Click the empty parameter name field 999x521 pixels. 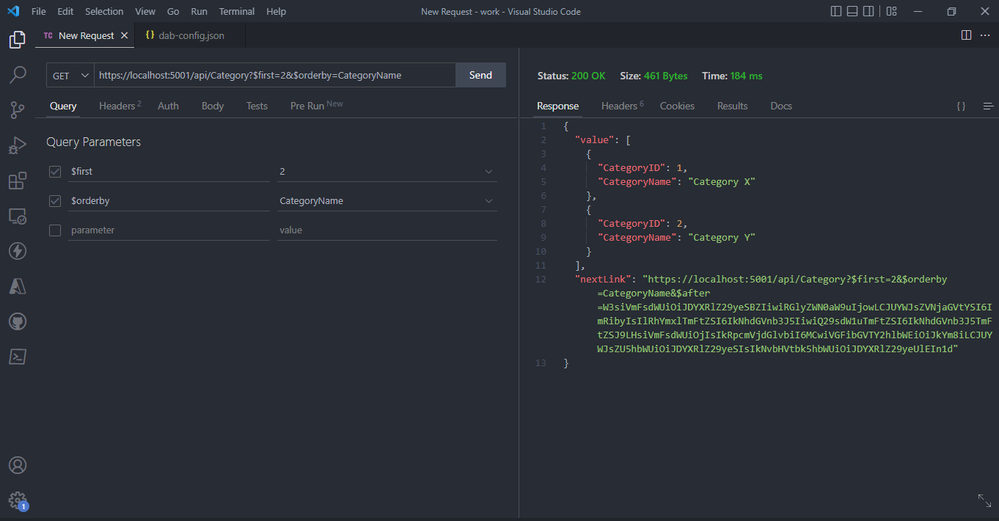pyautogui.click(x=169, y=230)
